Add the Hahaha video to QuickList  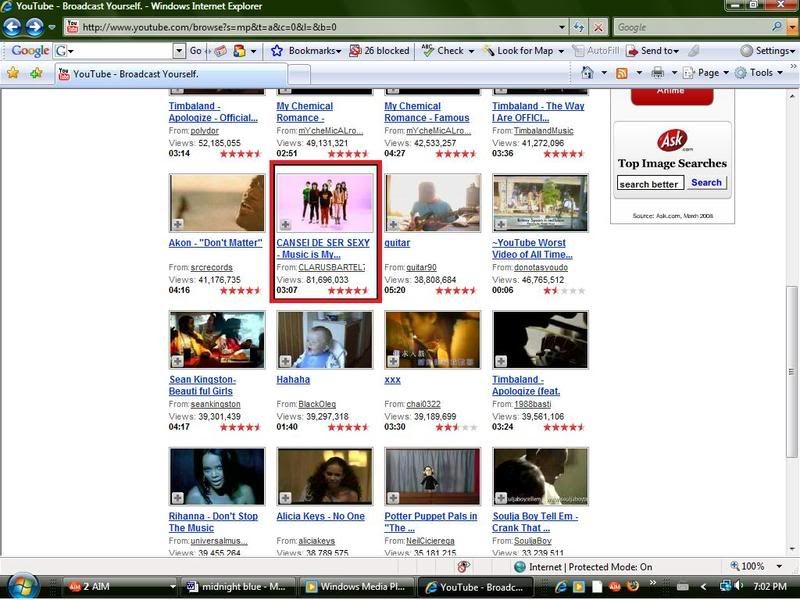click(x=285, y=361)
